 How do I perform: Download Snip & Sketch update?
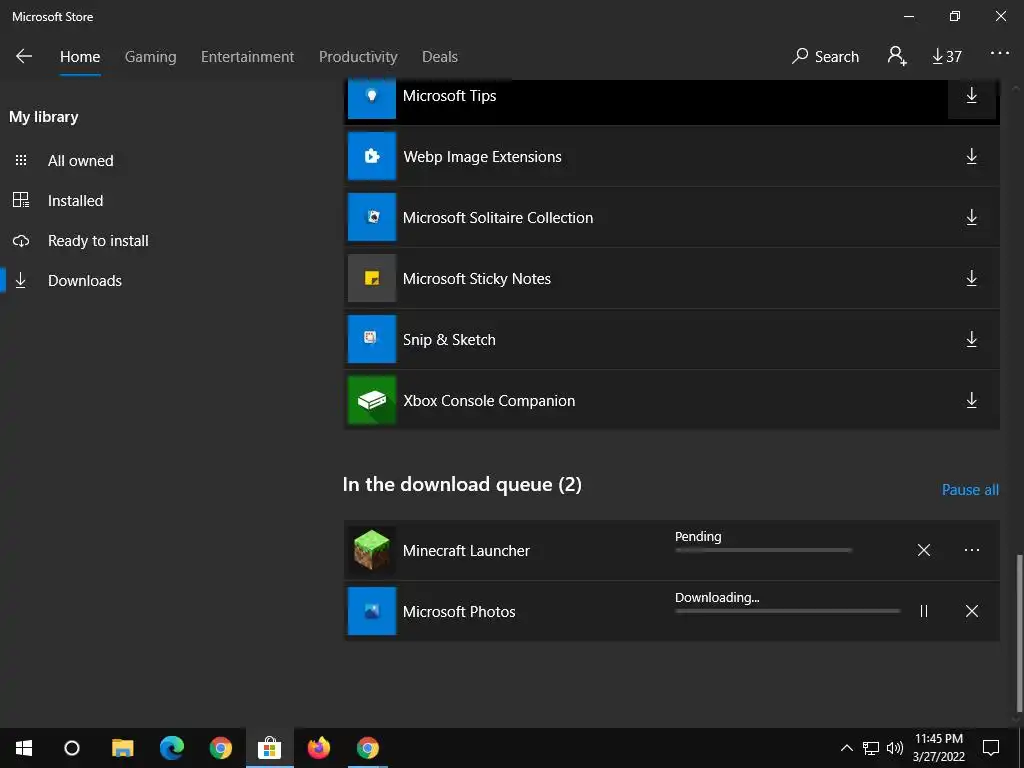[x=972, y=339]
